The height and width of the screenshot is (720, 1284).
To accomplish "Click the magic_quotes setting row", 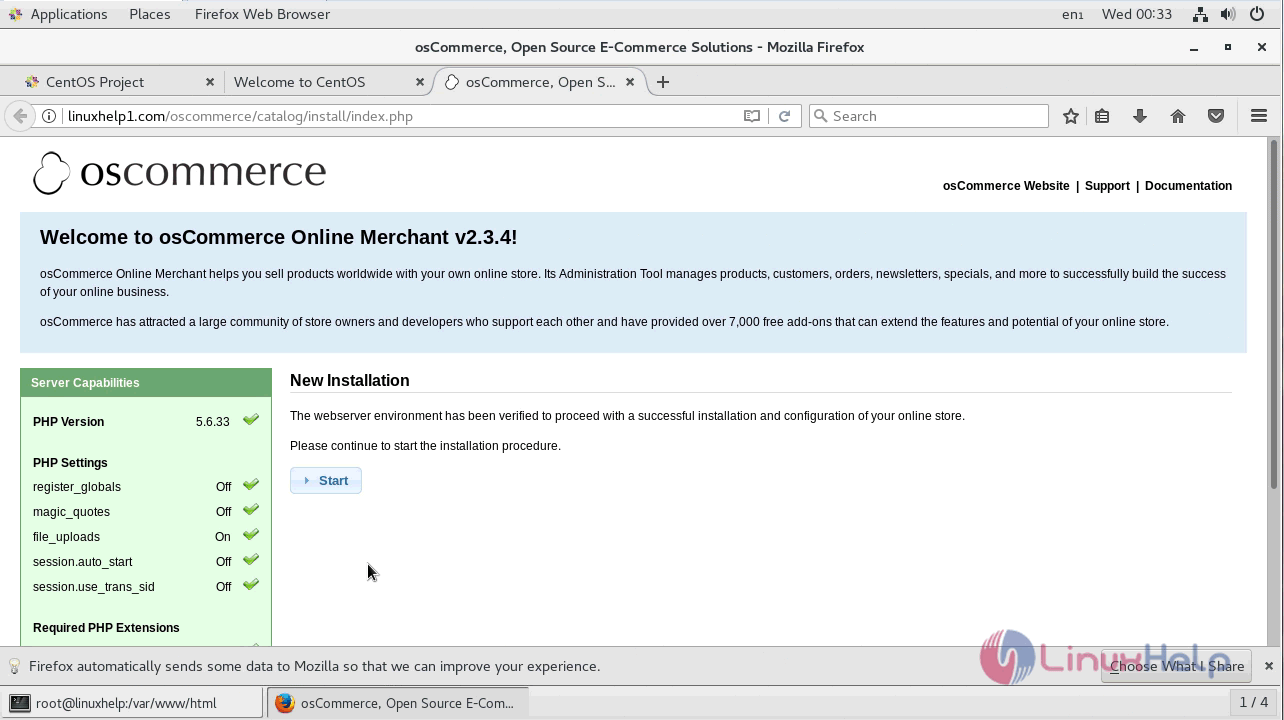I will click(x=146, y=512).
